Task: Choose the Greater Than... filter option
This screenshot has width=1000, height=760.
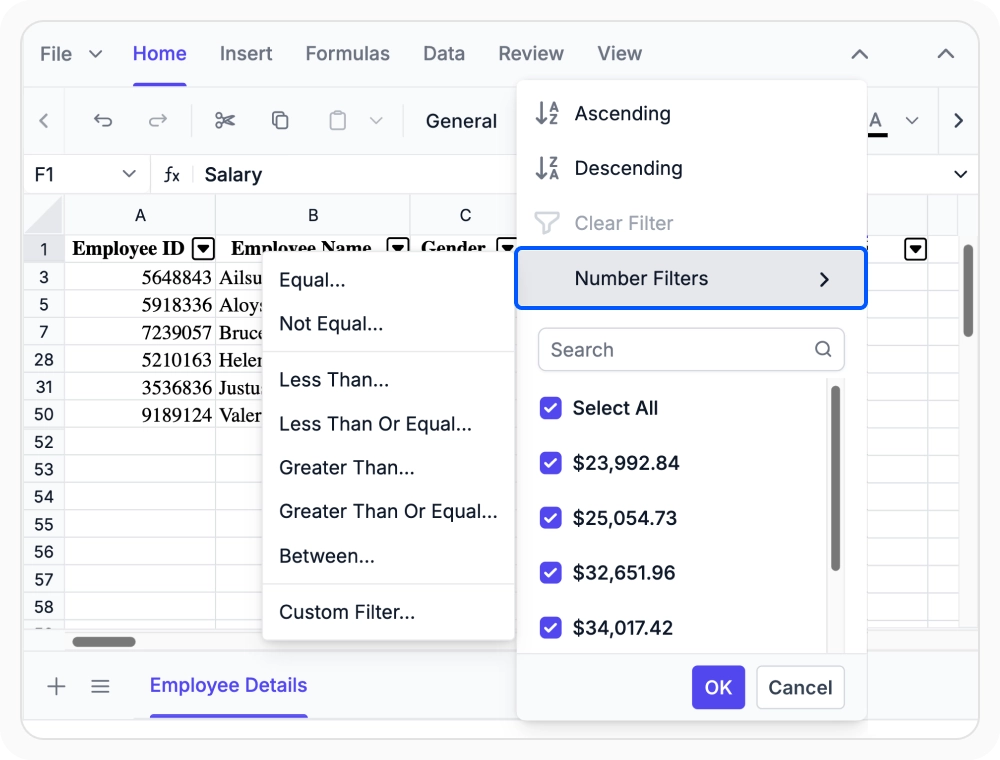Action: coord(388,468)
